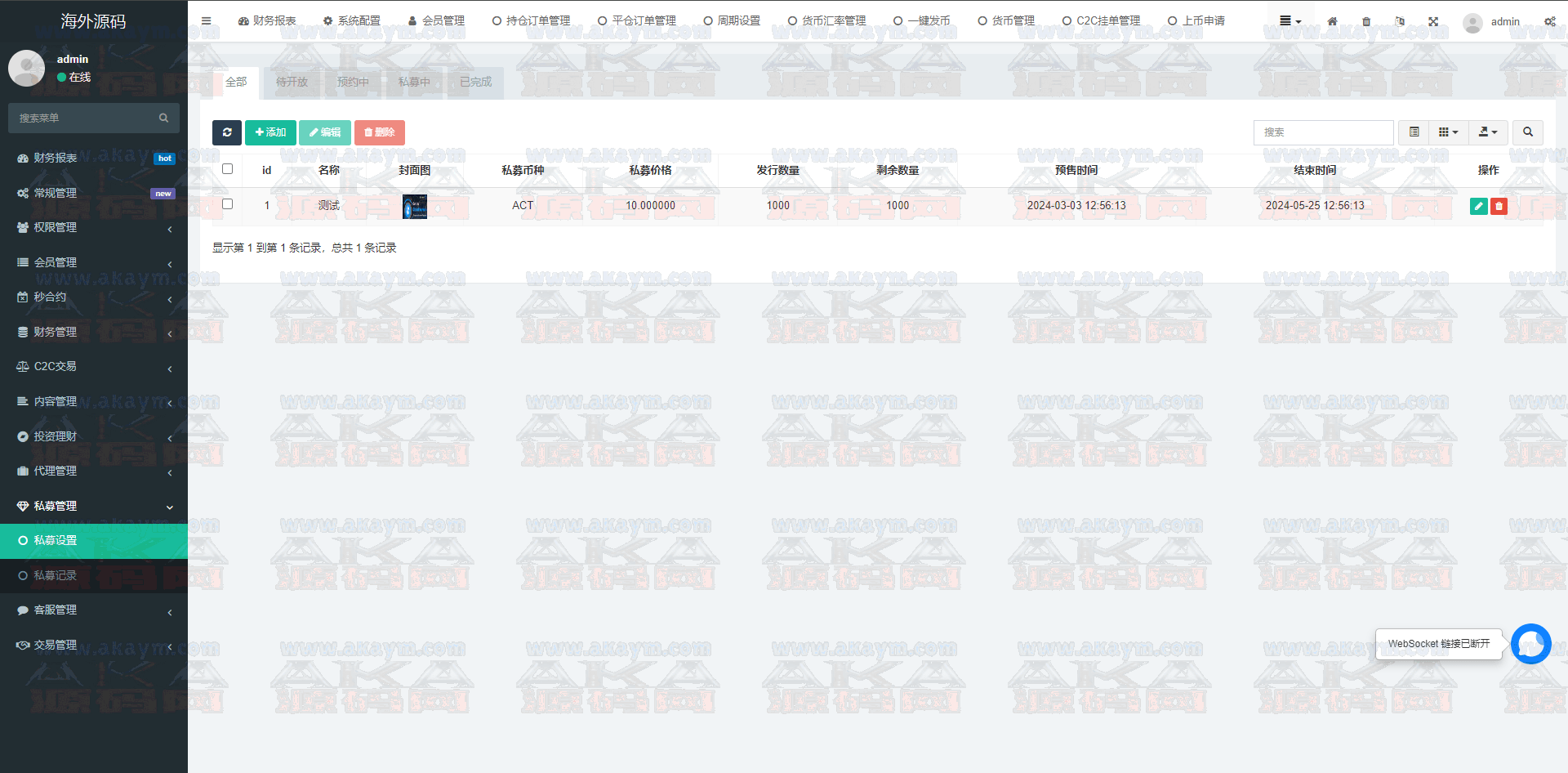Click the search magnifier button beside toolbar
Screen dimensions: 1568x773
point(1528,132)
